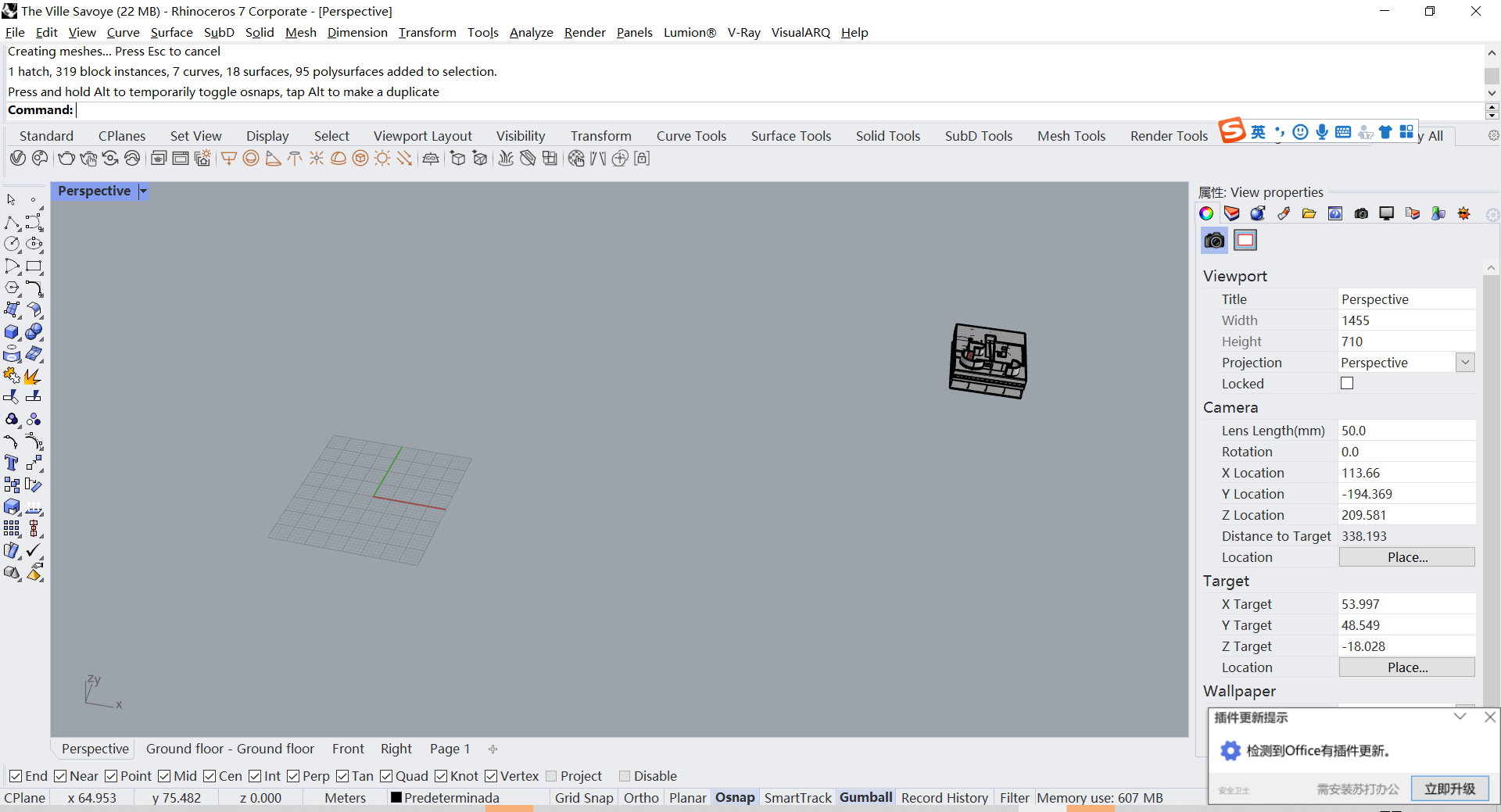
Task: Click the V-Ray lock icon in toolbar
Action: click(642, 159)
